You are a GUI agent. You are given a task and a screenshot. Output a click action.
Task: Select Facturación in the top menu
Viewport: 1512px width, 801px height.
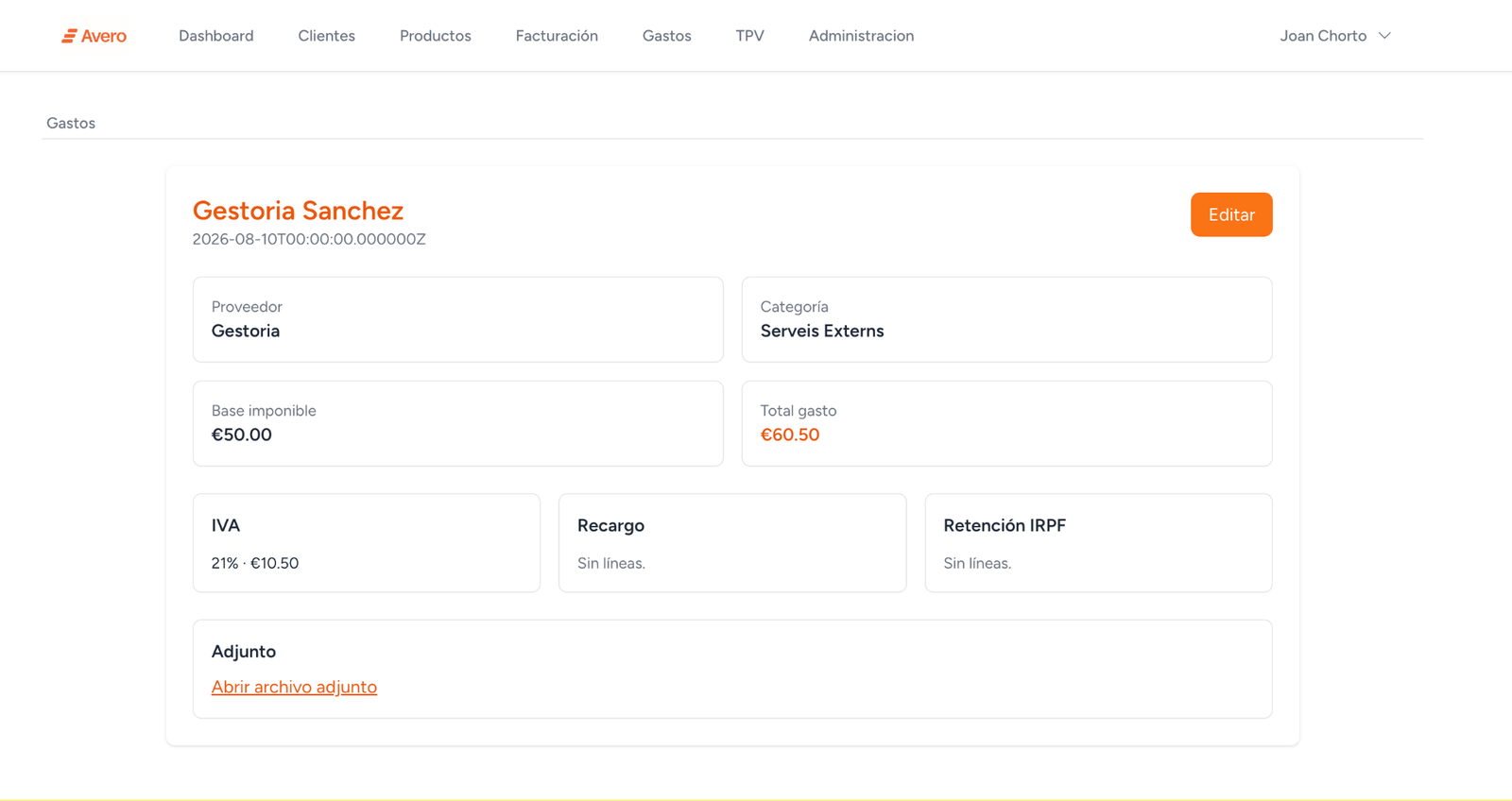[557, 36]
